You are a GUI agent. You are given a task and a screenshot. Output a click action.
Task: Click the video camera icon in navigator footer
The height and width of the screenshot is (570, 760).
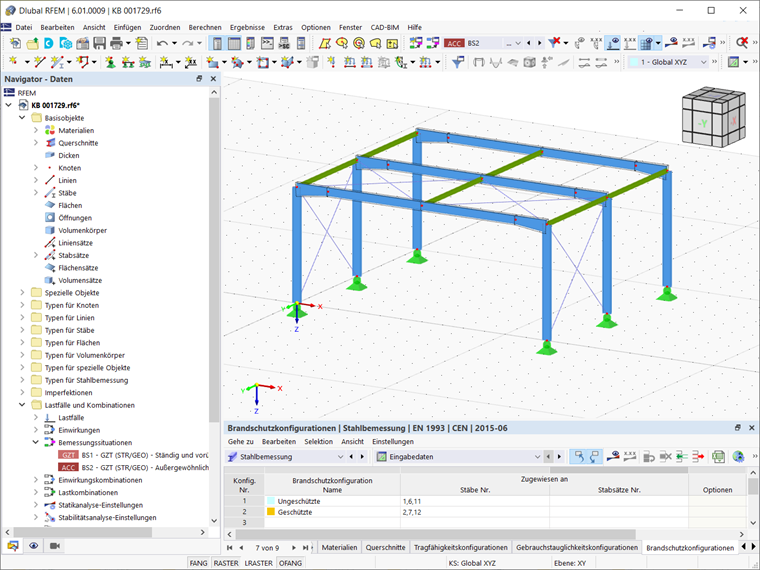coord(55,546)
